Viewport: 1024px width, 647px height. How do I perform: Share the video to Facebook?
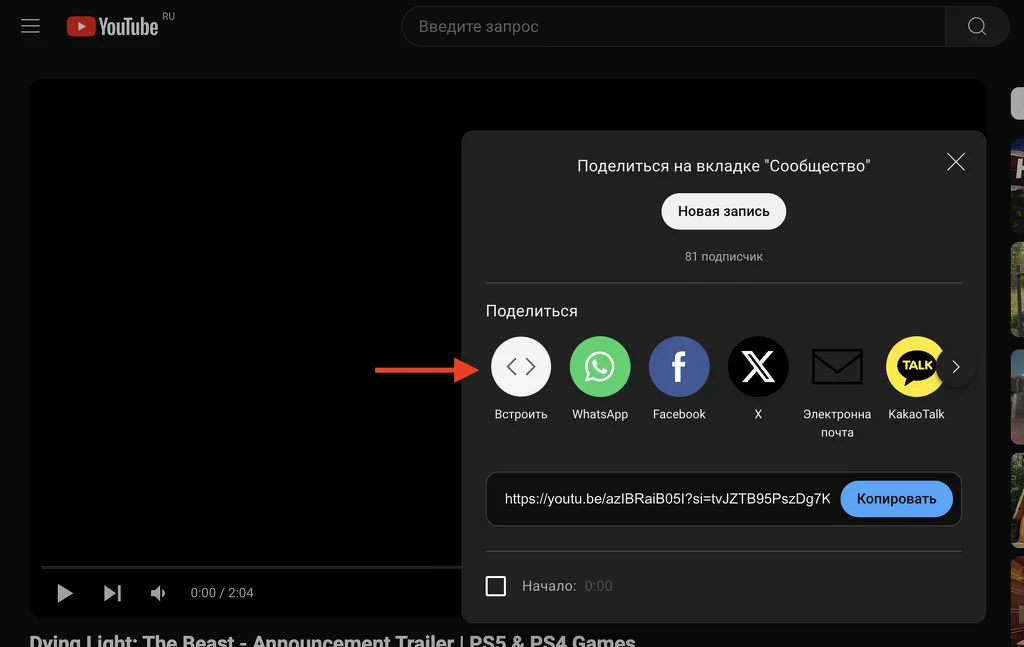[x=679, y=366]
